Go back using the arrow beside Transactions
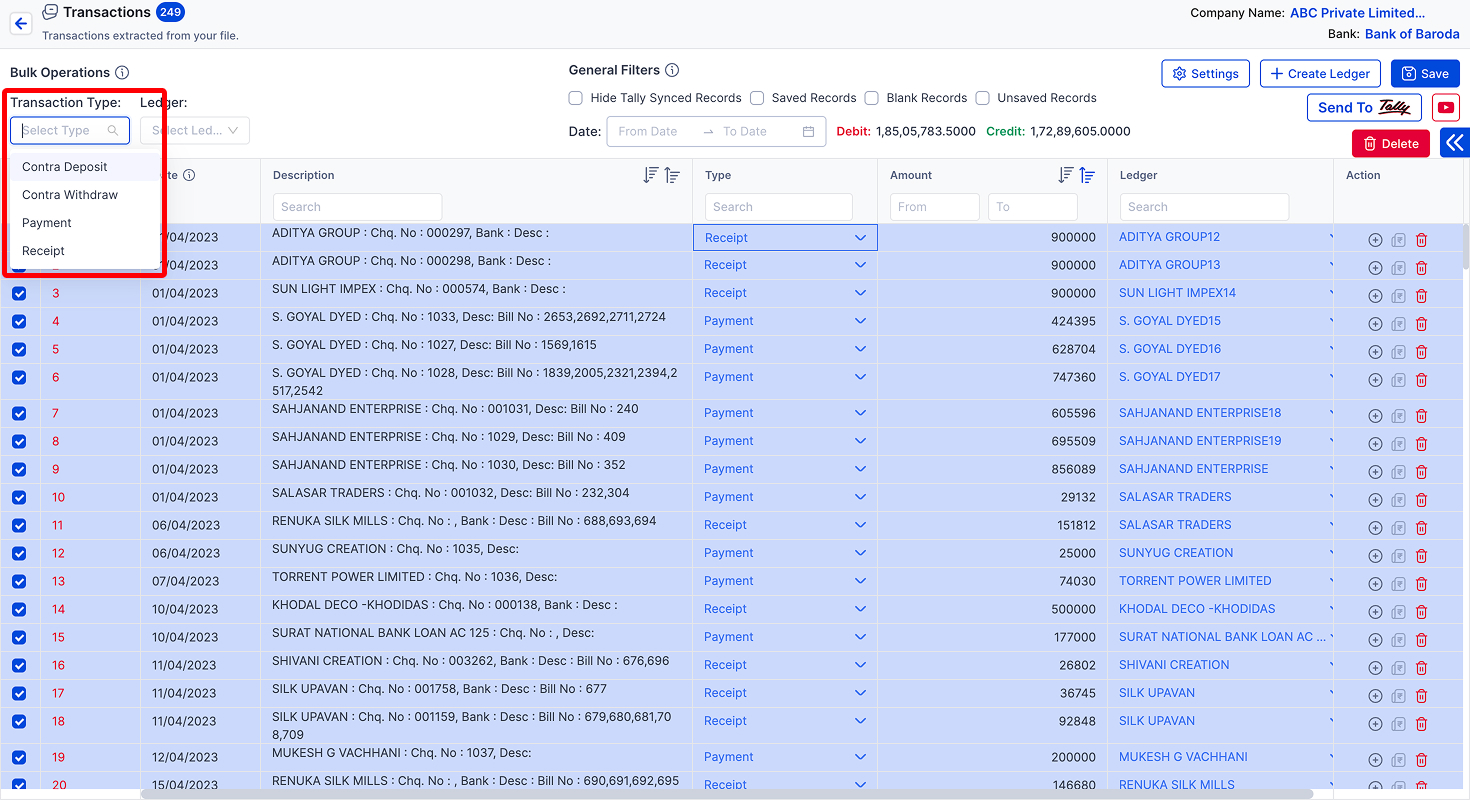The image size is (1470, 800). pos(20,24)
